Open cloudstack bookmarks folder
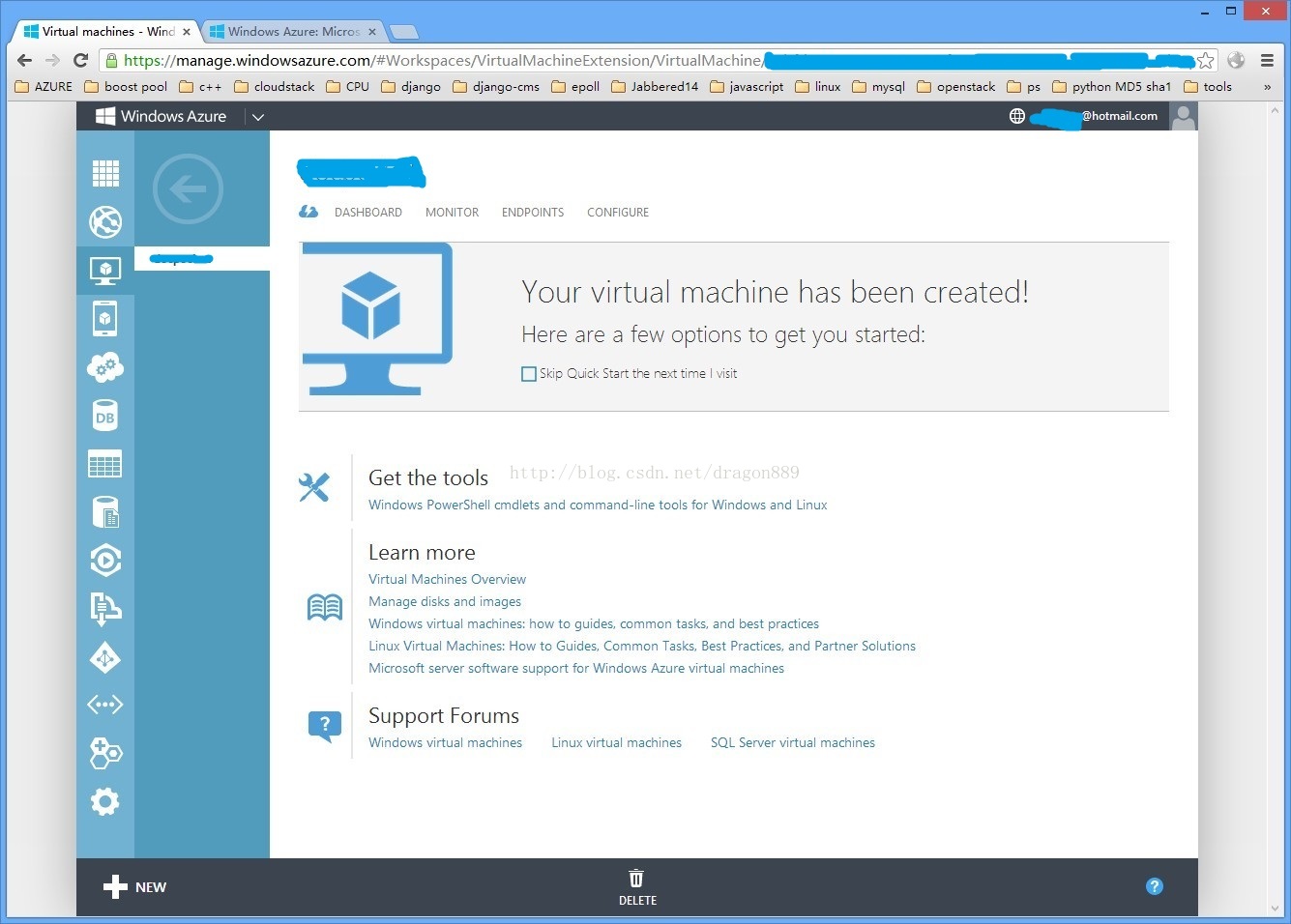 pos(275,87)
